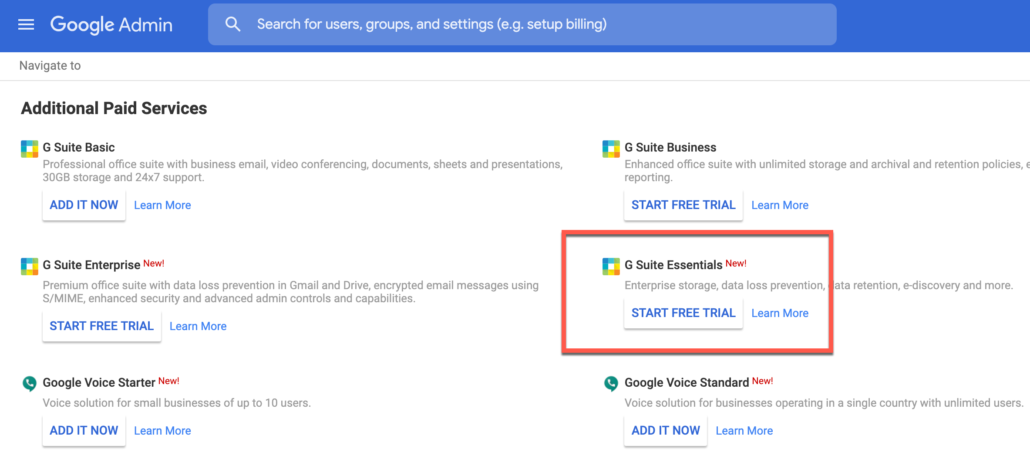This screenshot has height=459, width=1030.
Task: Focus the search users and settings field
Action: [522, 24]
